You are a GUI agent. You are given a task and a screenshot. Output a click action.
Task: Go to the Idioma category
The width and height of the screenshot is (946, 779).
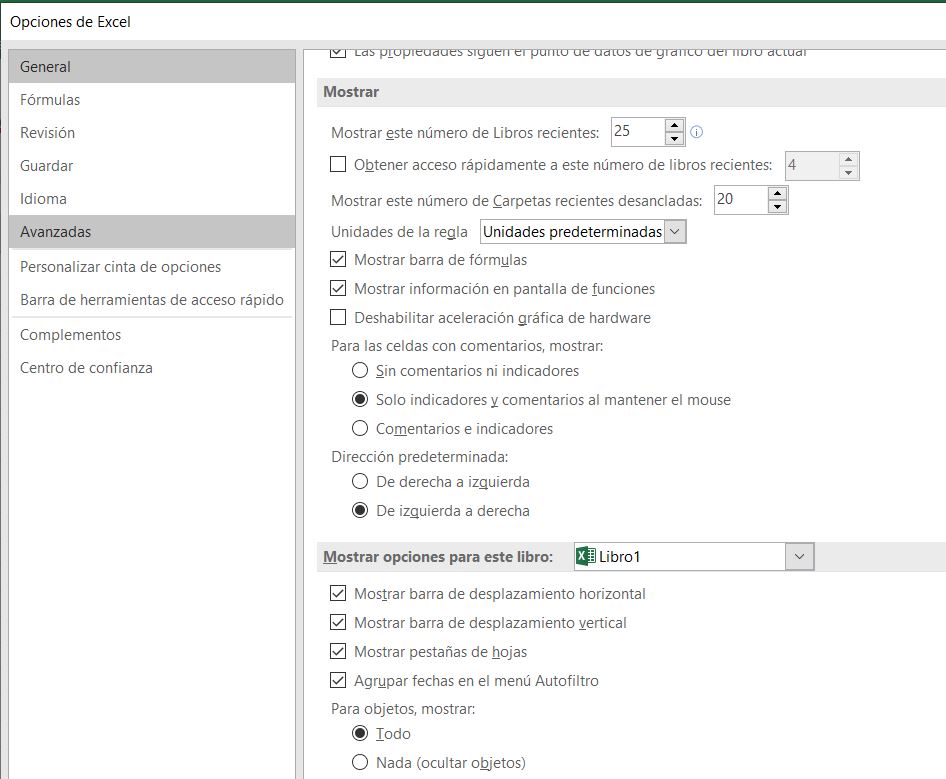click(x=152, y=199)
